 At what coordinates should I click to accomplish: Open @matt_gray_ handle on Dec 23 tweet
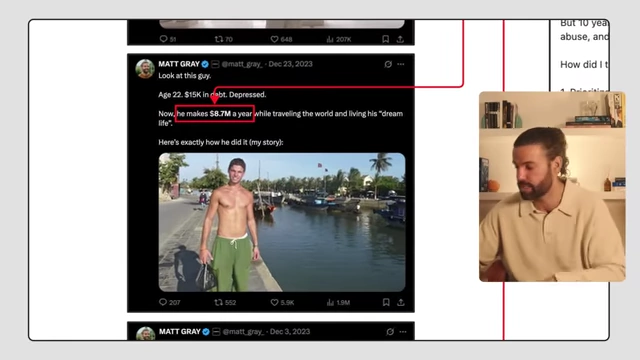242,64
